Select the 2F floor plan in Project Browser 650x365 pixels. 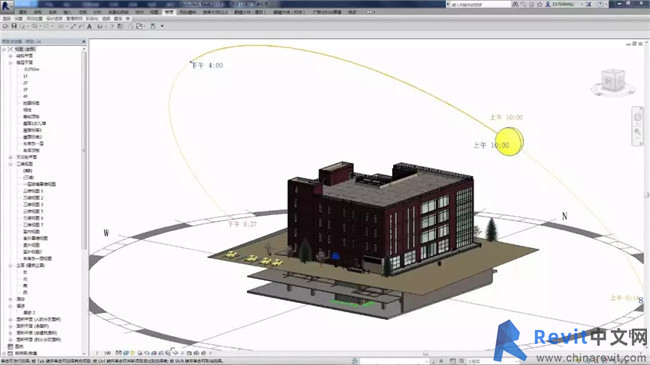[25, 83]
